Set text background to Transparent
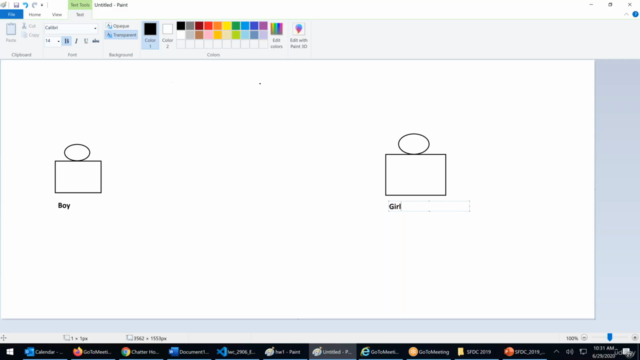This screenshot has height=360, width=640. (121, 35)
